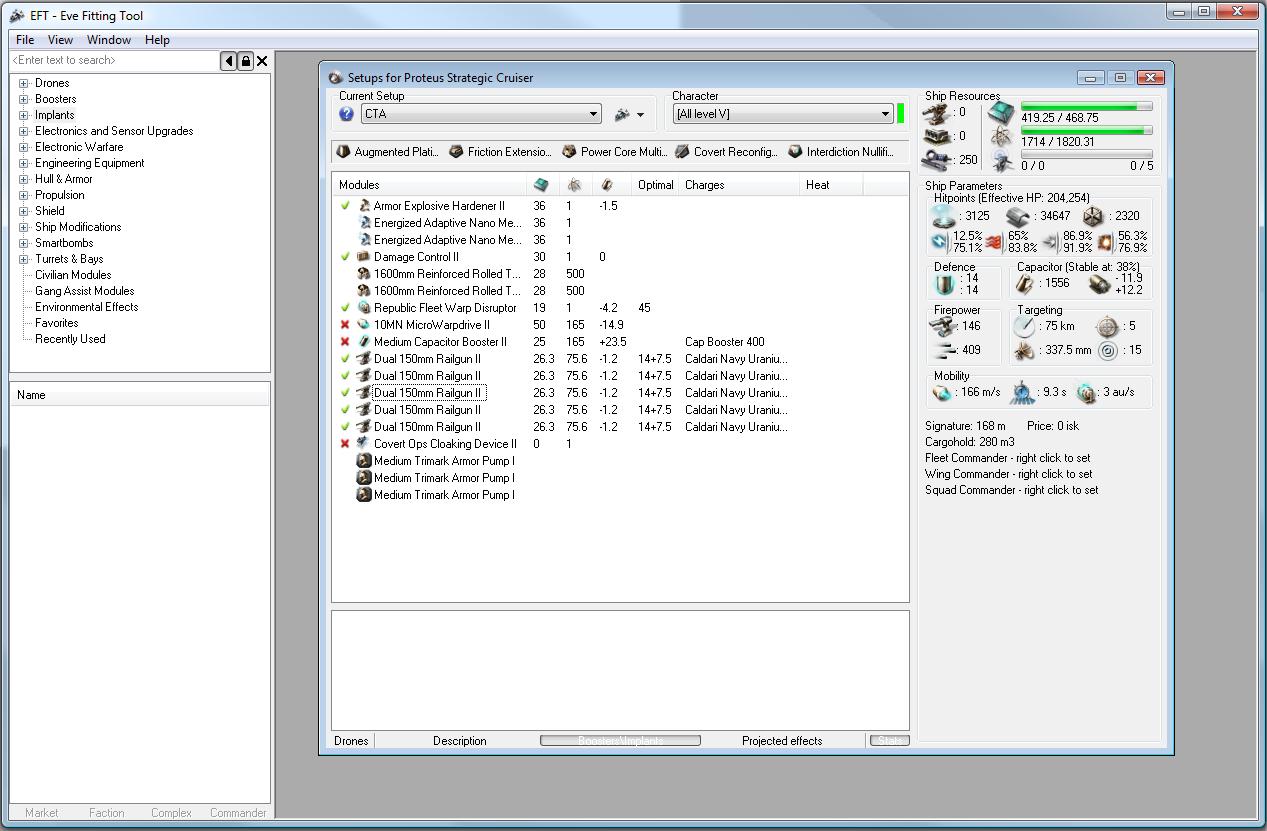Image resolution: width=1267 pixels, height=831 pixels.
Task: Select the Faction filter at bottom left
Action: pos(106,813)
